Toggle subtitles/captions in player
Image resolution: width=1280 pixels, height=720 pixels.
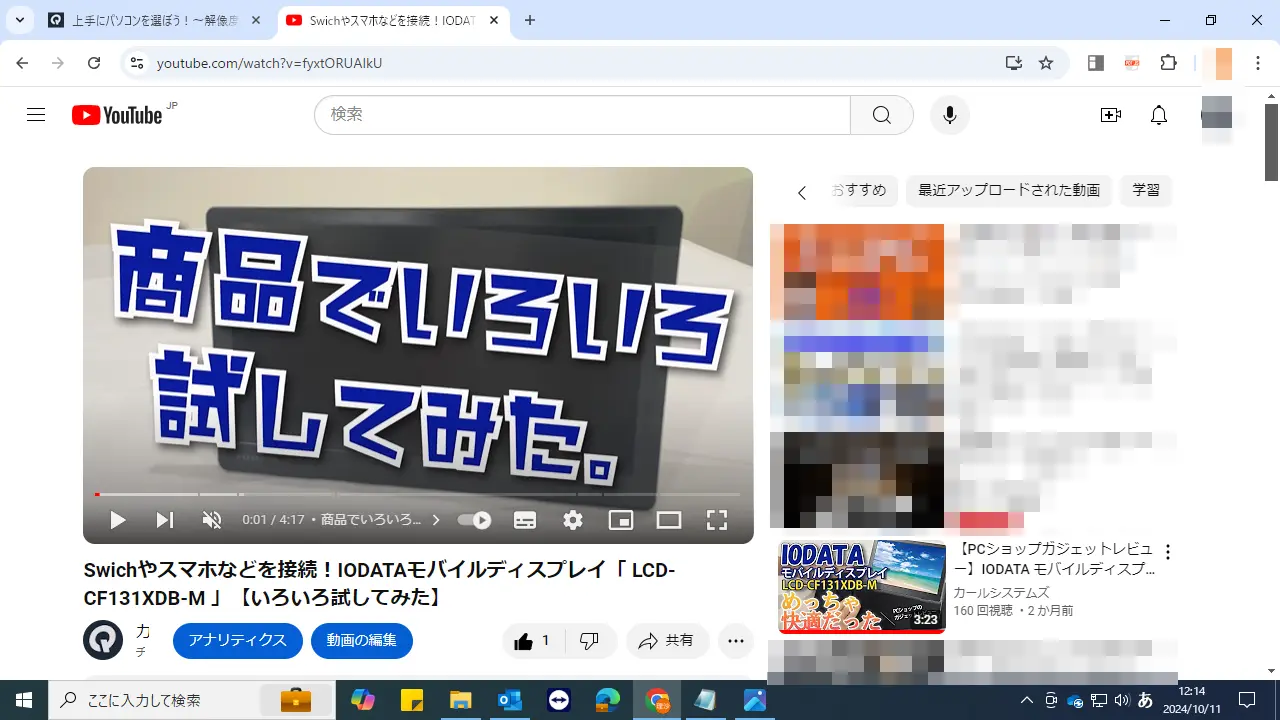click(x=525, y=520)
